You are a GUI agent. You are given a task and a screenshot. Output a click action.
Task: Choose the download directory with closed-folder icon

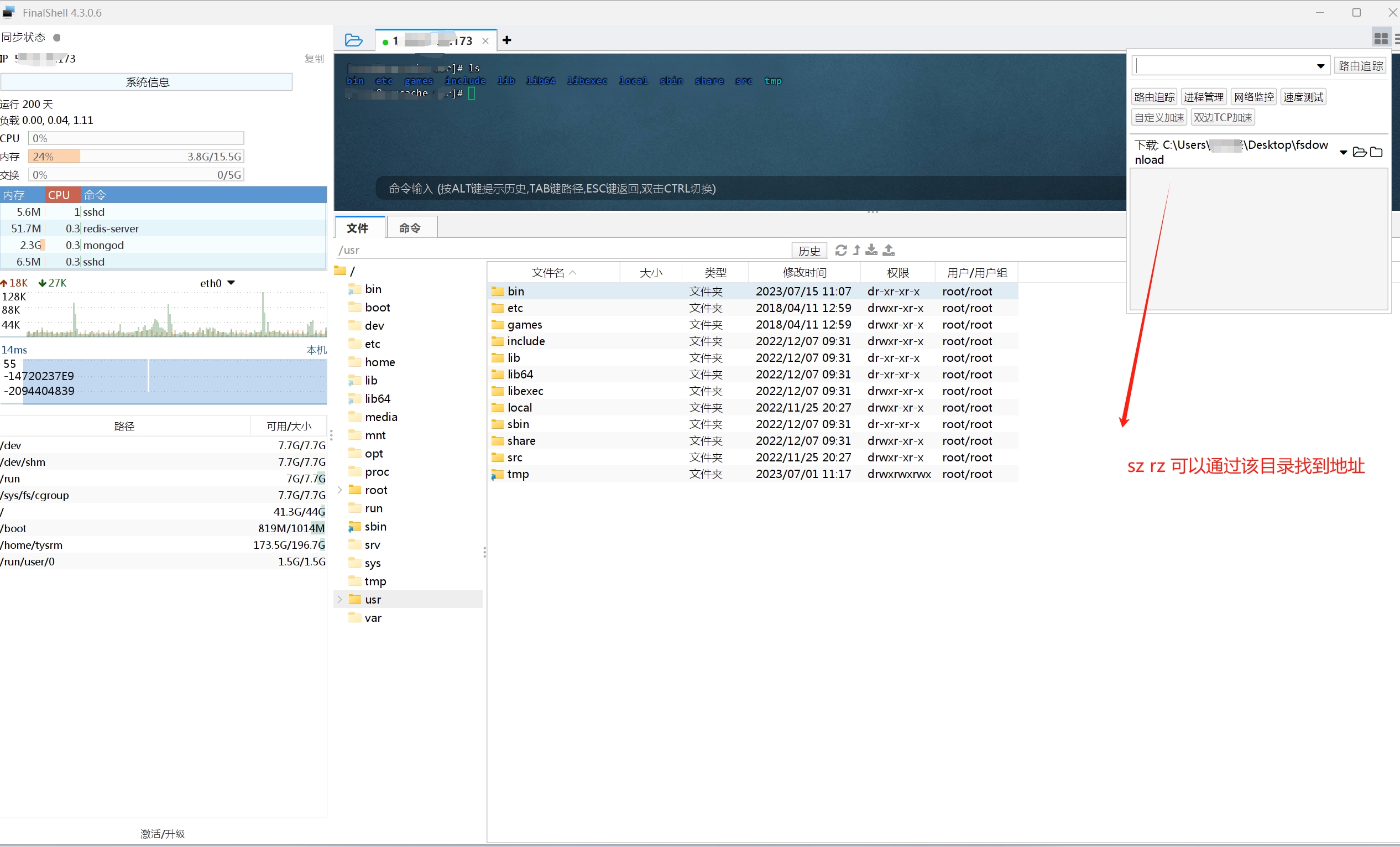pyautogui.click(x=1376, y=152)
